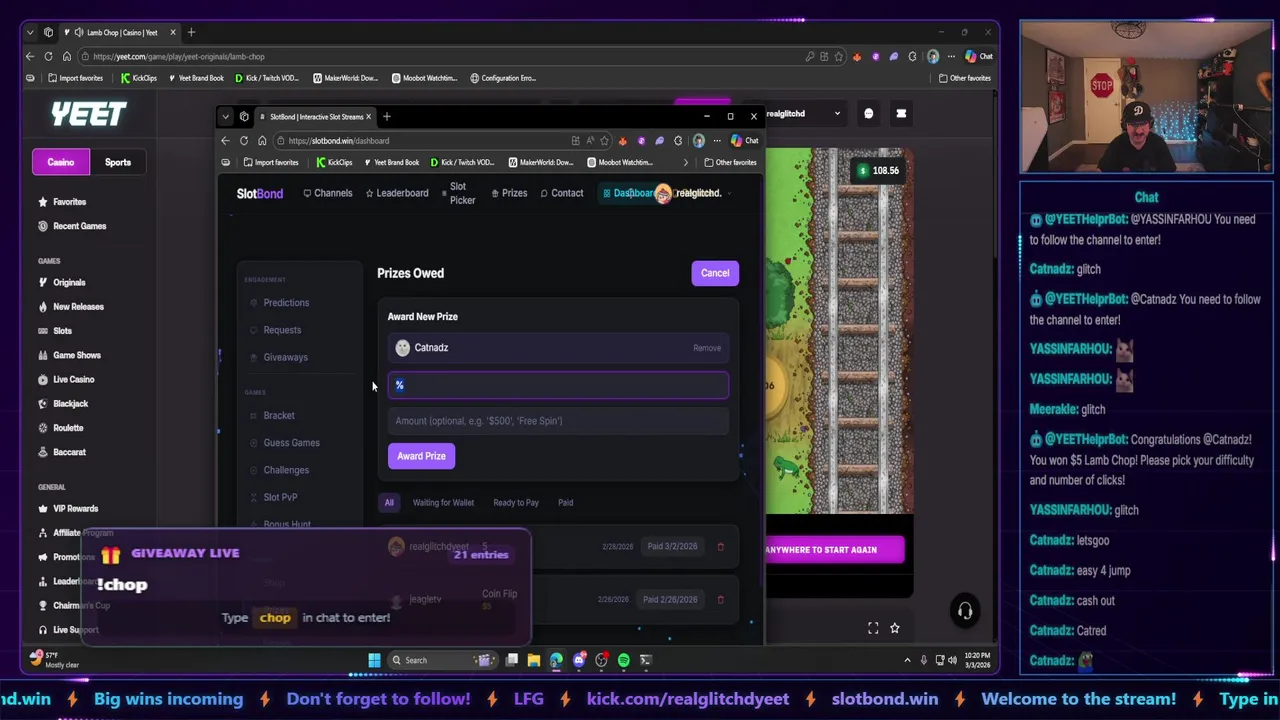
Task: Open Spotify from the taskbar
Action: pyautogui.click(x=623, y=660)
